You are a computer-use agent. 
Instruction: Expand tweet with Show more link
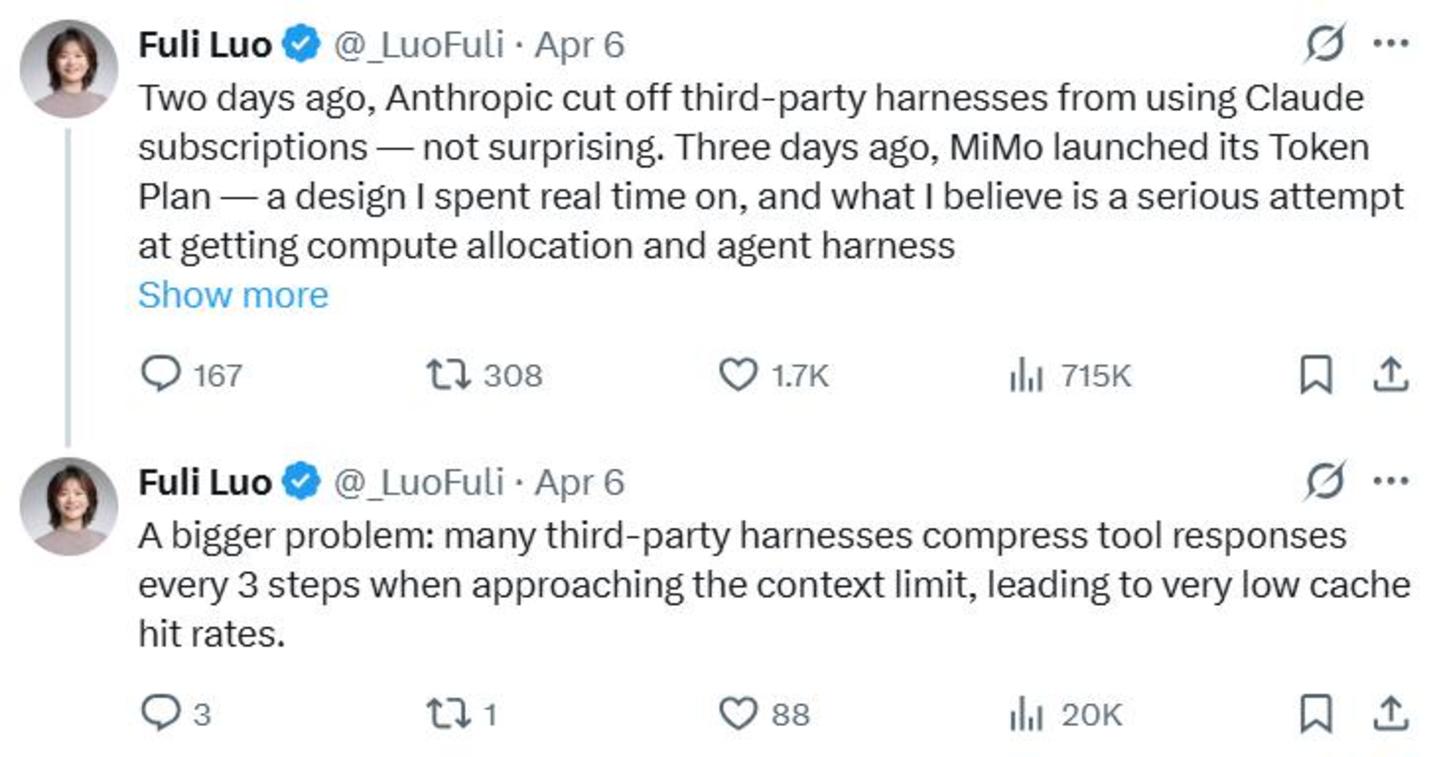pos(233,295)
